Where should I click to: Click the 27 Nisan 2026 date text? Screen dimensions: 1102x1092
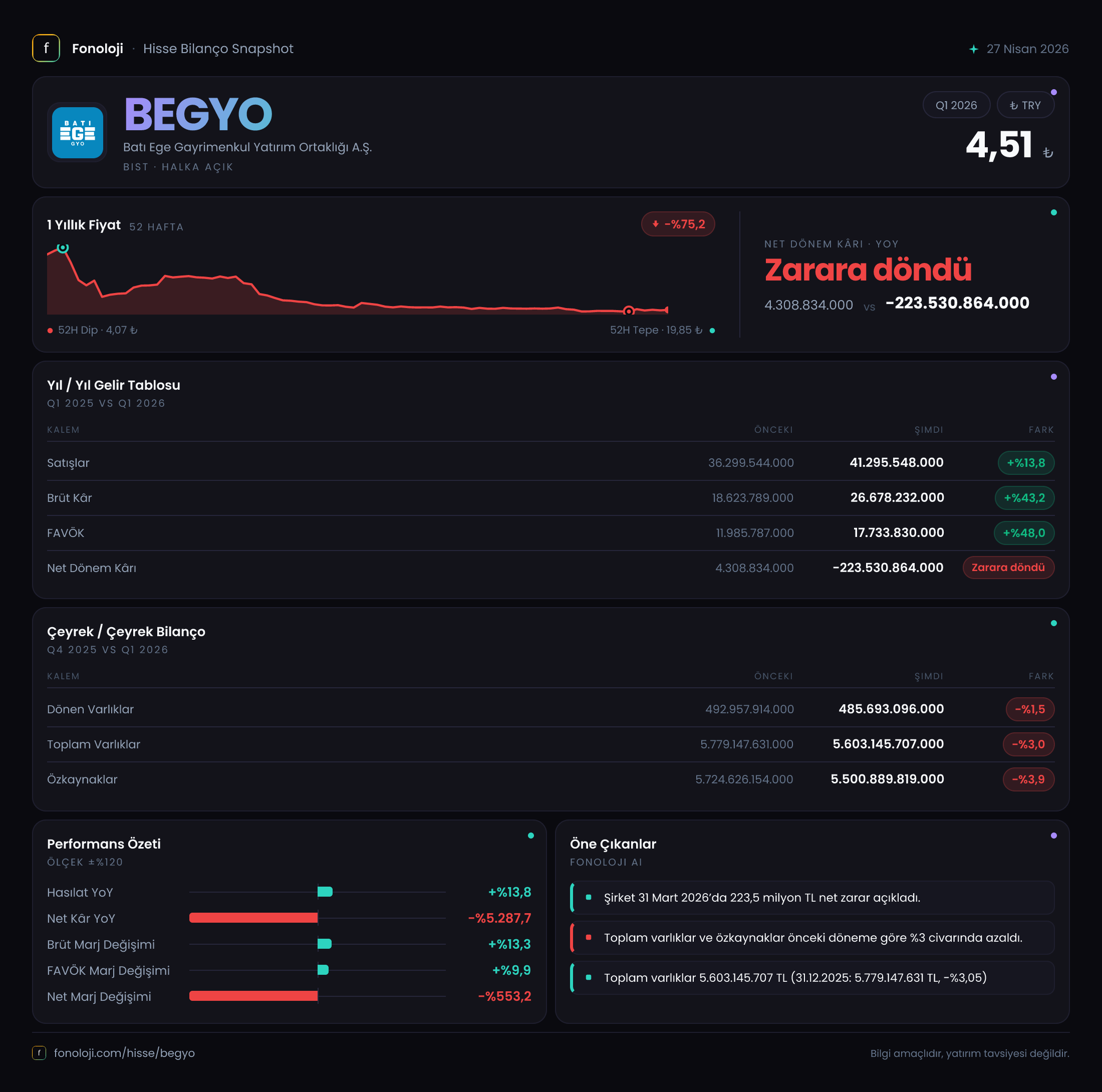[x=1027, y=49]
